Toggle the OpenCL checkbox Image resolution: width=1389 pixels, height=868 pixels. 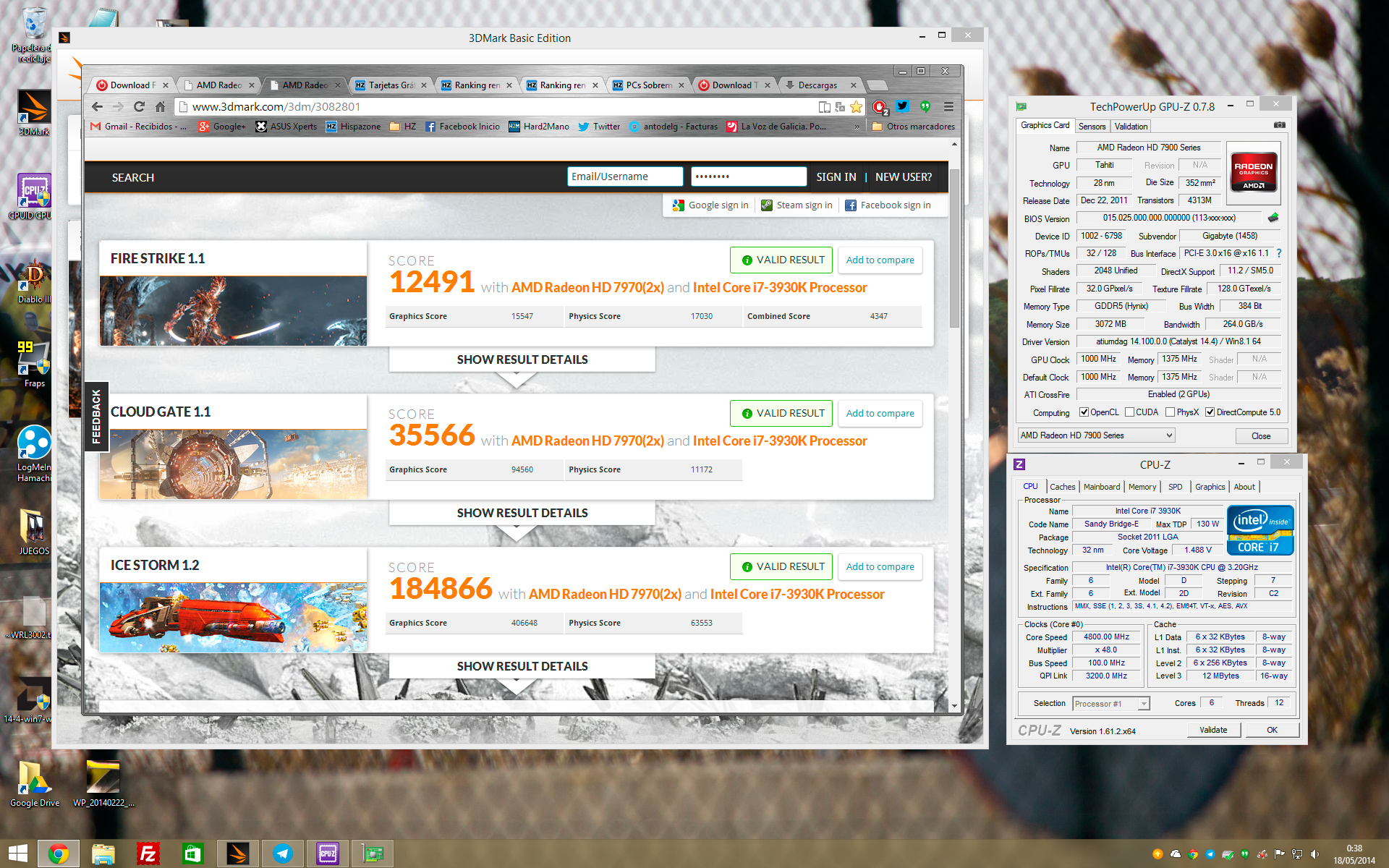(x=1084, y=412)
